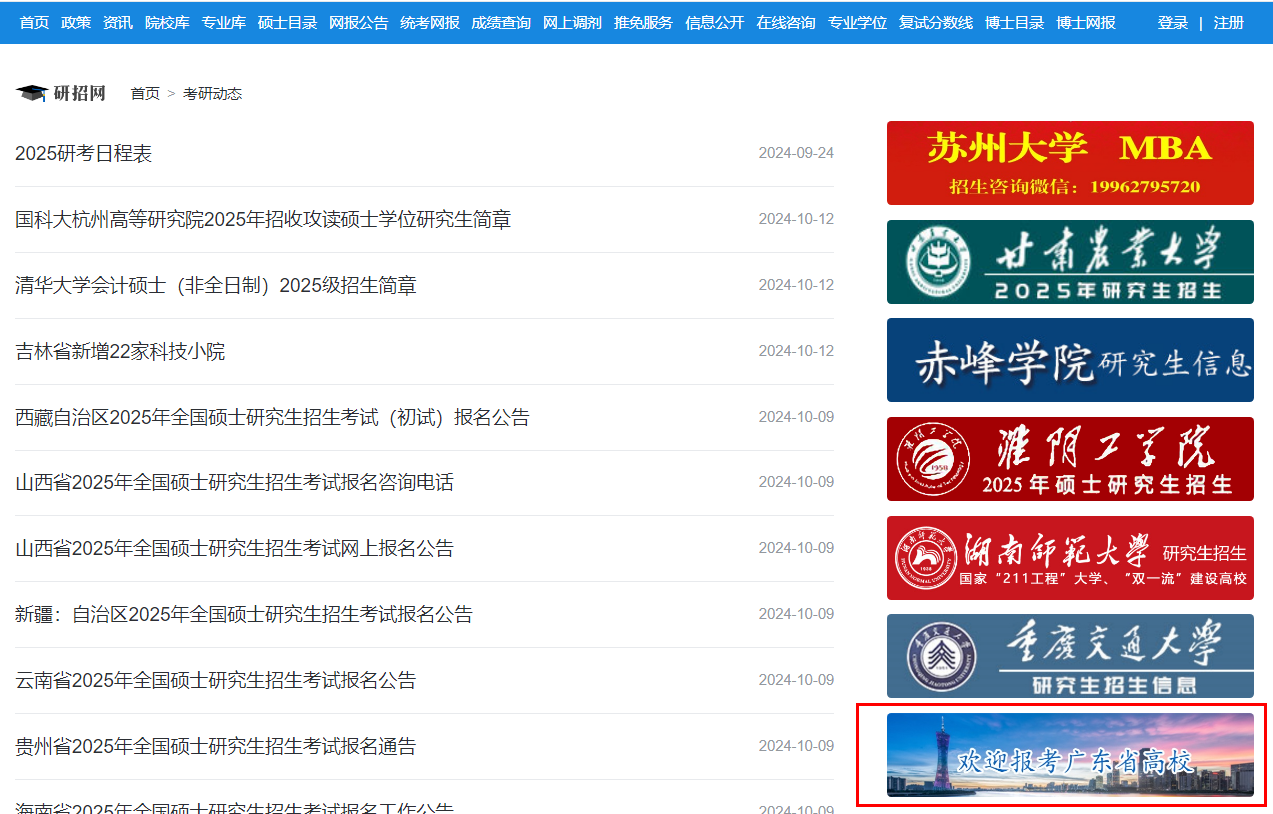Viewport: 1273px width, 814px height.
Task: Open 清华大学会计硕士 2025级招生简章 article
Action: [x=216, y=286]
